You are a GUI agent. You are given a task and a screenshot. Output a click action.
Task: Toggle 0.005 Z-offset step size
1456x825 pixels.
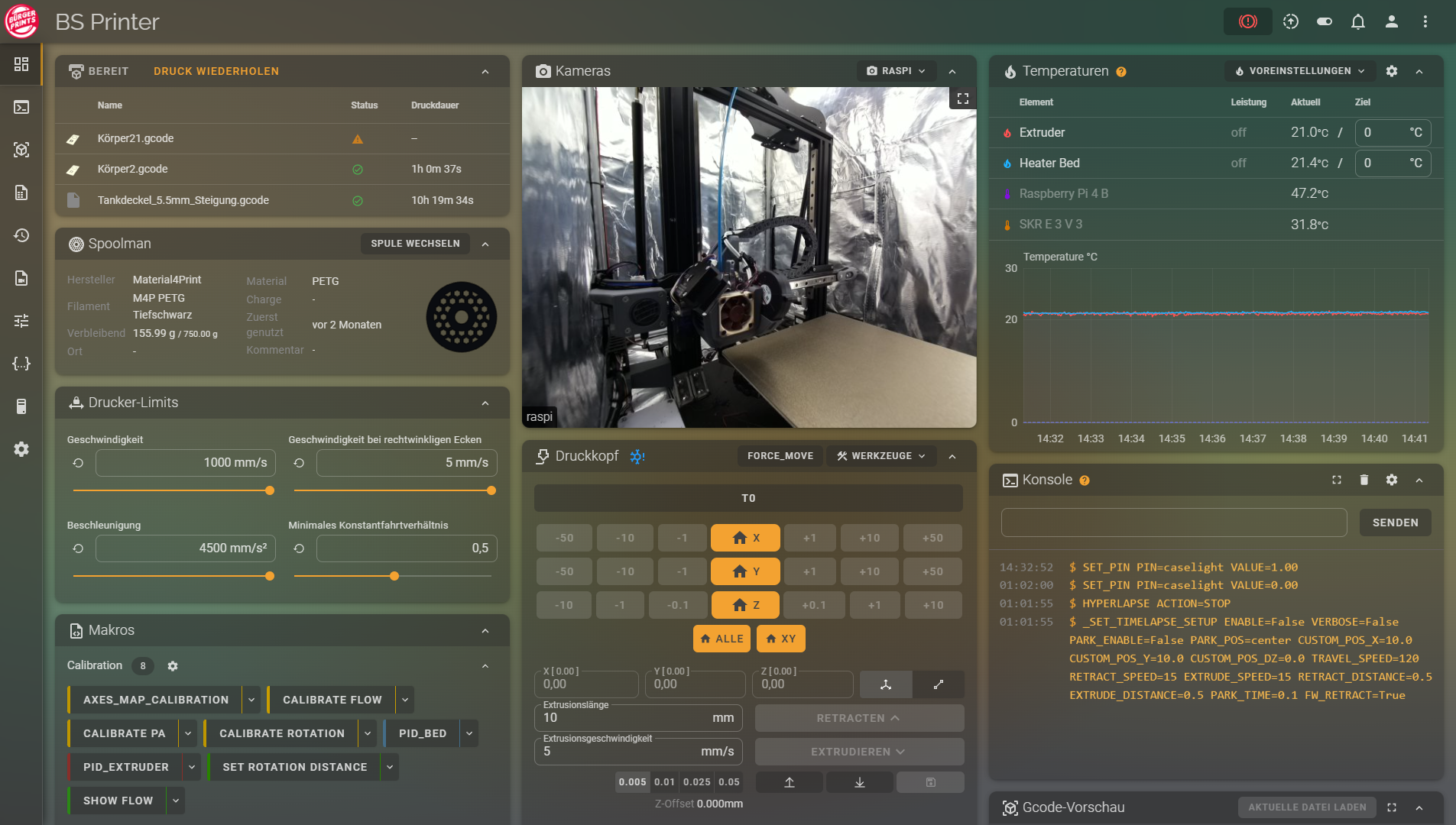point(632,782)
